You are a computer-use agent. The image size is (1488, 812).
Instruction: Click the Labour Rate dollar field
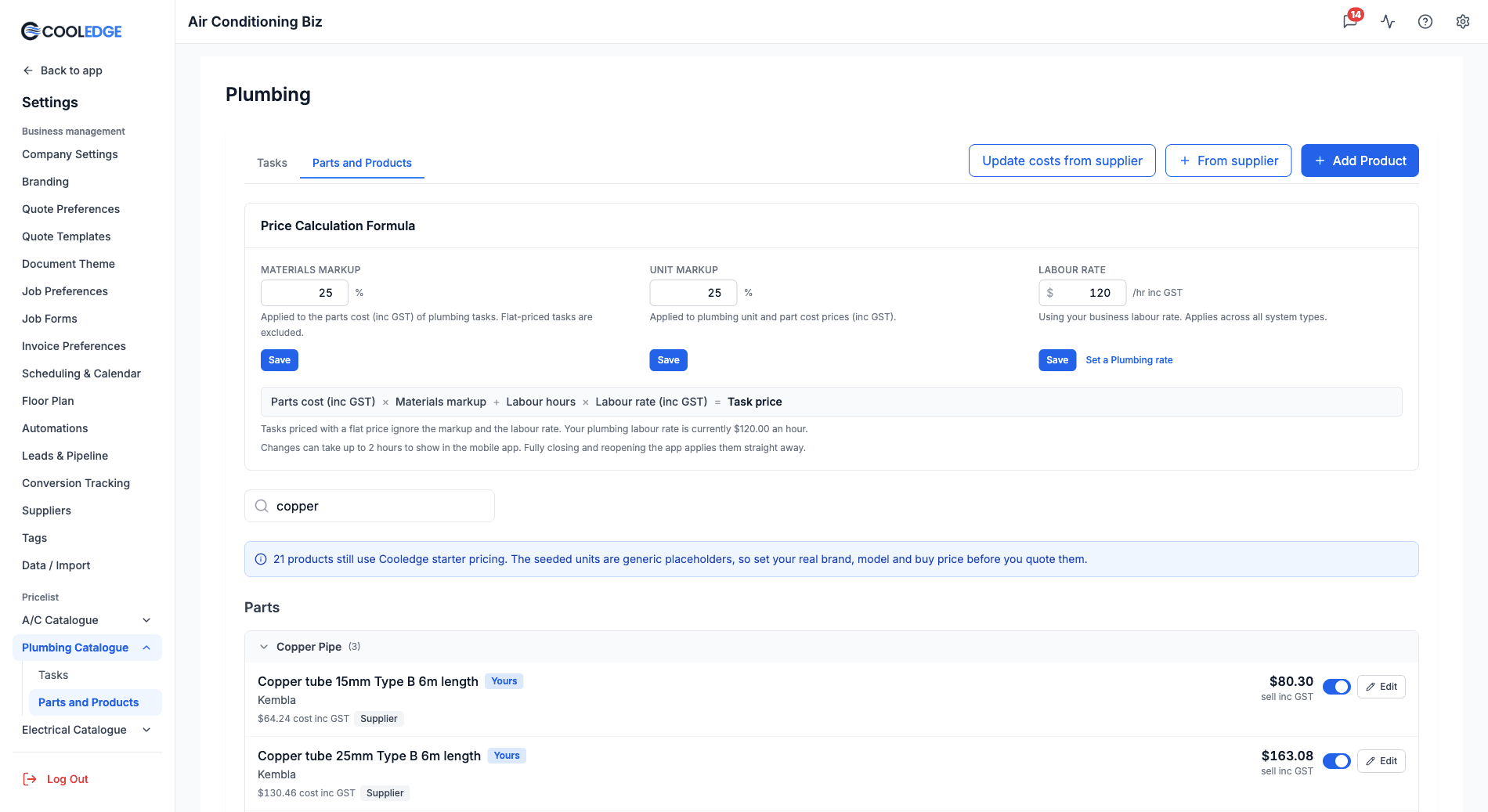coord(1082,293)
